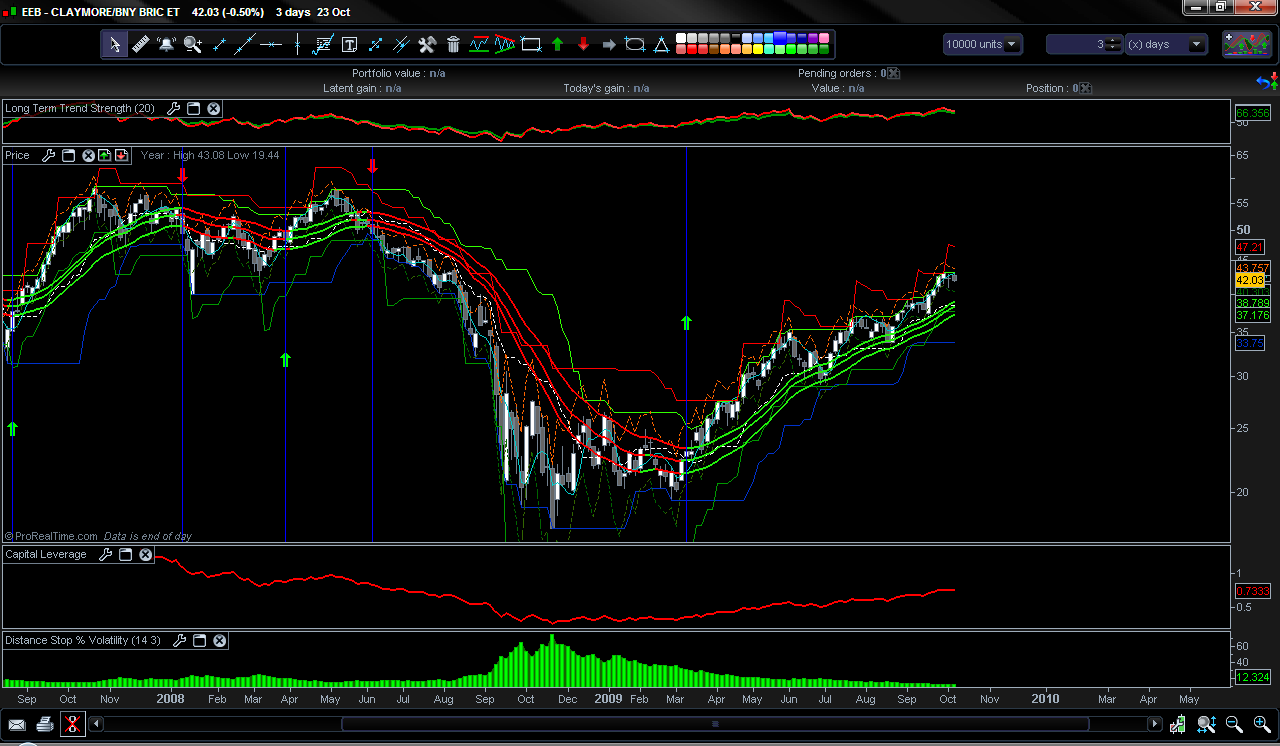
Task: Pick the text annotation tool
Action: click(349, 44)
